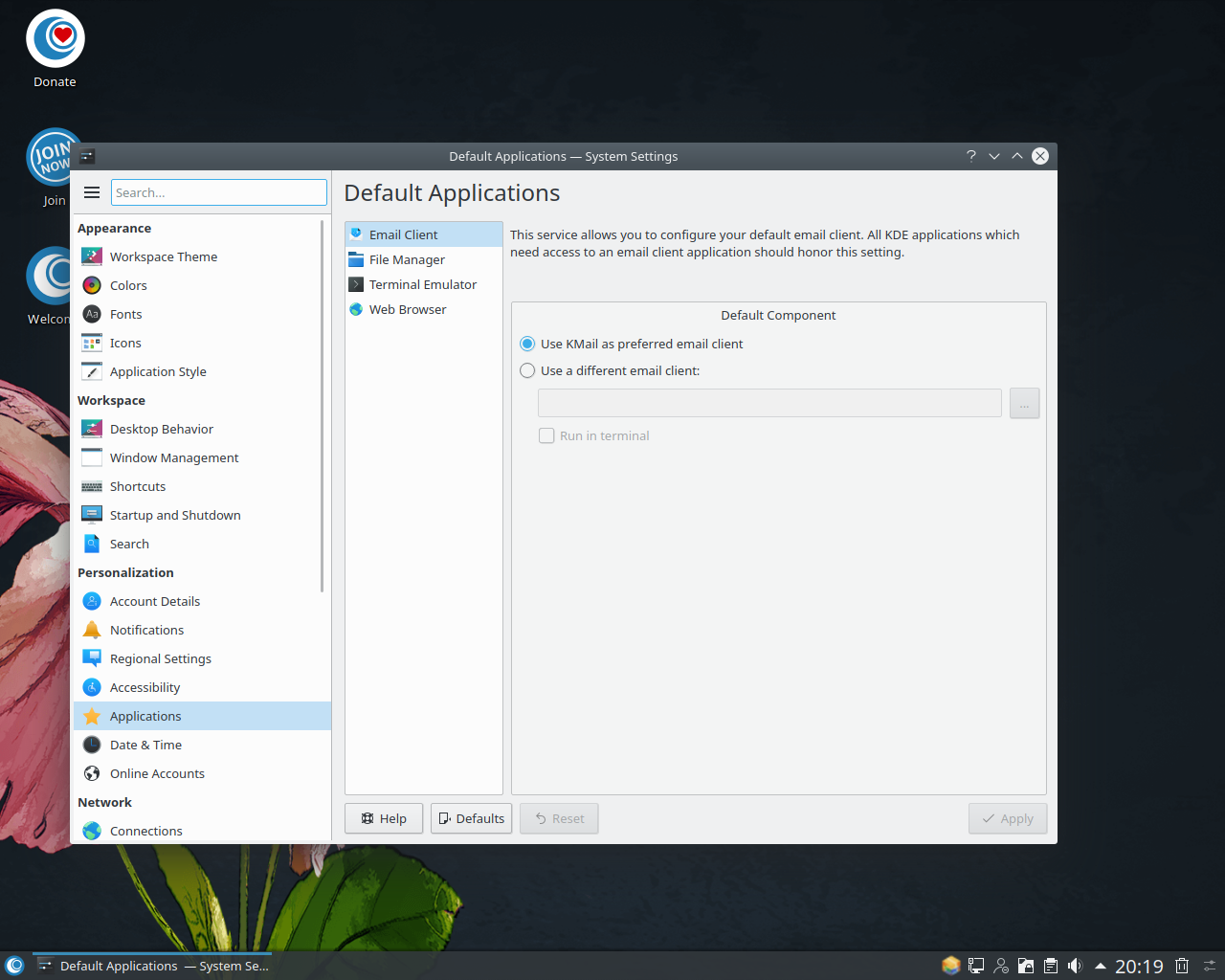Switch to Terminal Emulator component

(424, 284)
